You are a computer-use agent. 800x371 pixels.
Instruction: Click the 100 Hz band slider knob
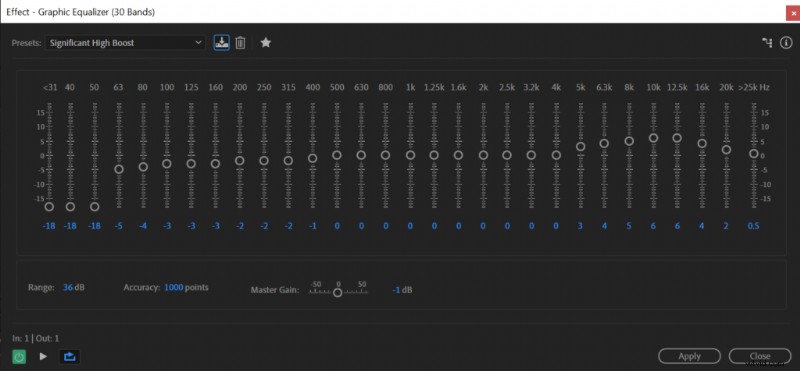(x=167, y=163)
